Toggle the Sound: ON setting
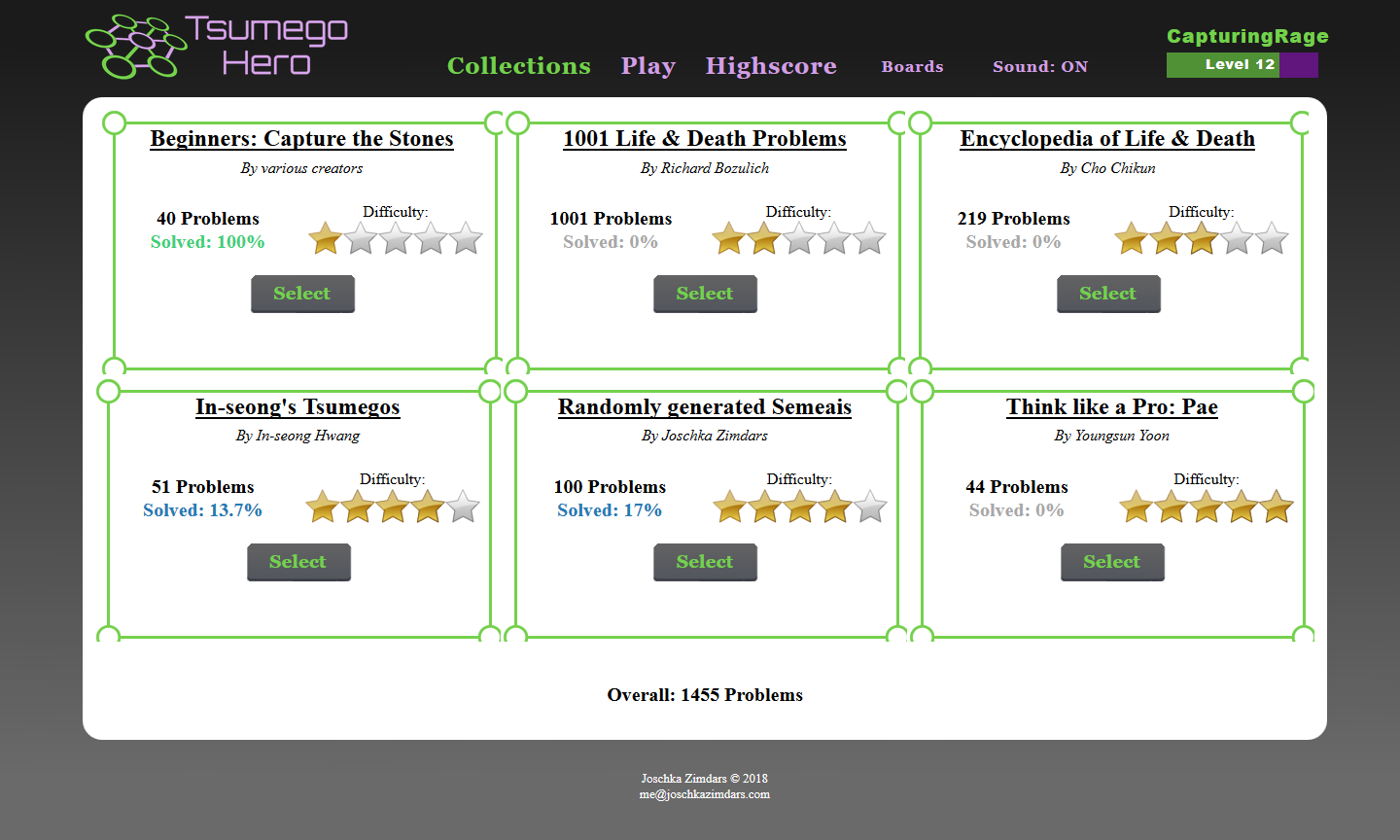 point(1039,66)
